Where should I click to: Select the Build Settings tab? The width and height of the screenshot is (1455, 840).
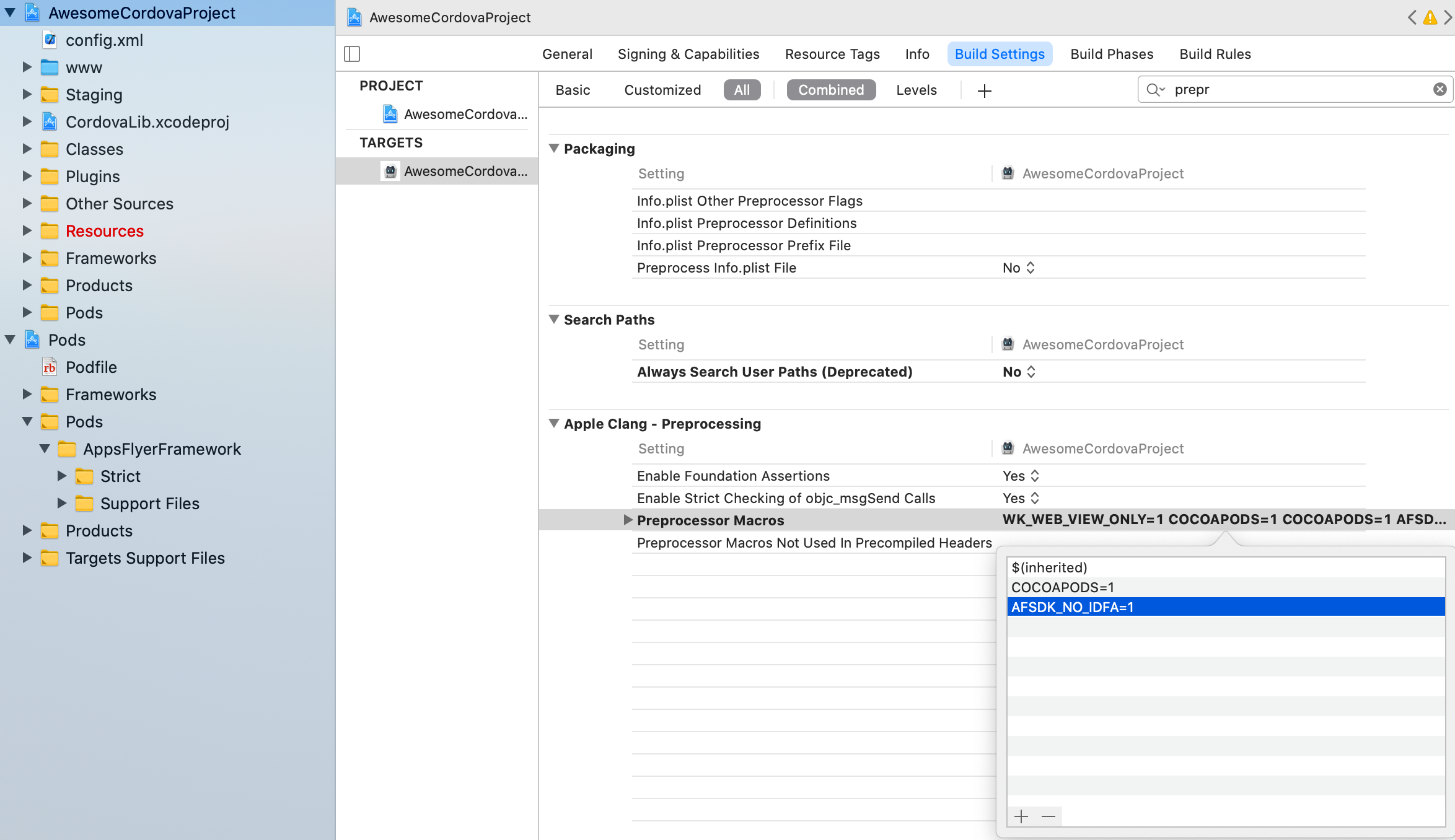1000,54
